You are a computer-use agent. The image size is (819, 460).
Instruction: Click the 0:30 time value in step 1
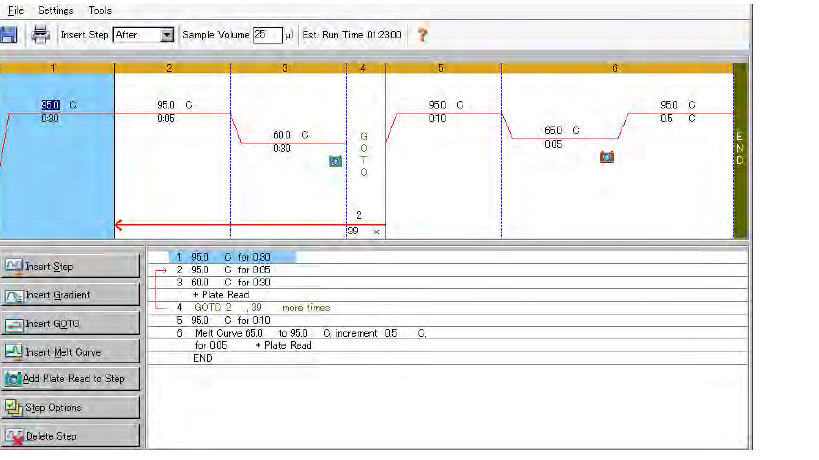tap(50, 119)
